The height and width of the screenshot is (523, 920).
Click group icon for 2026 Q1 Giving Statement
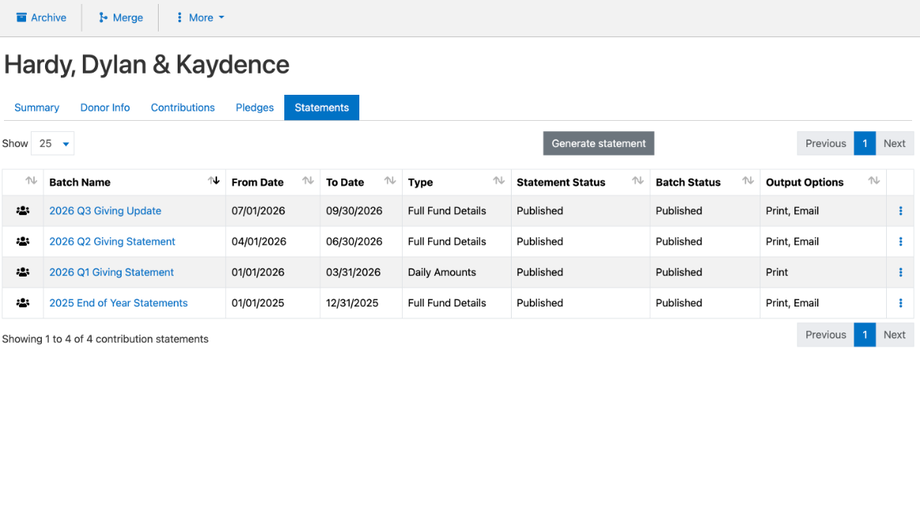pos(23,272)
